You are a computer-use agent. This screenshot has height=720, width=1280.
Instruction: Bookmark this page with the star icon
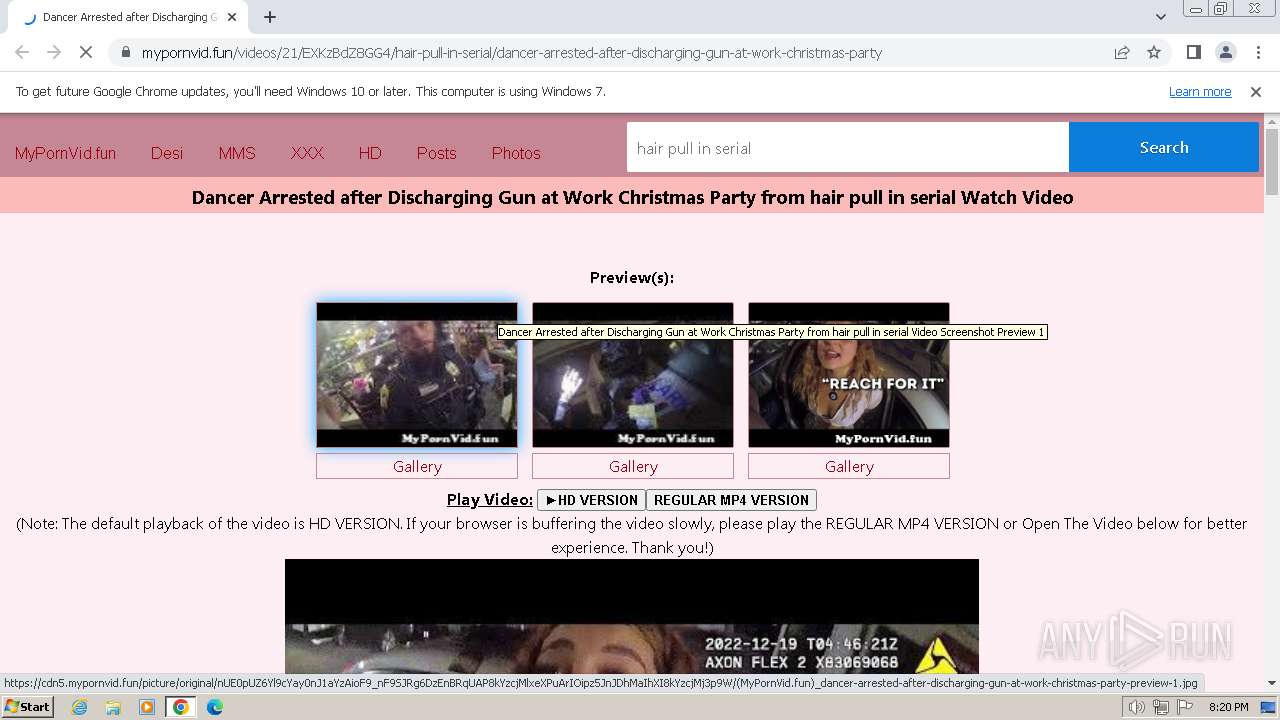(1154, 52)
